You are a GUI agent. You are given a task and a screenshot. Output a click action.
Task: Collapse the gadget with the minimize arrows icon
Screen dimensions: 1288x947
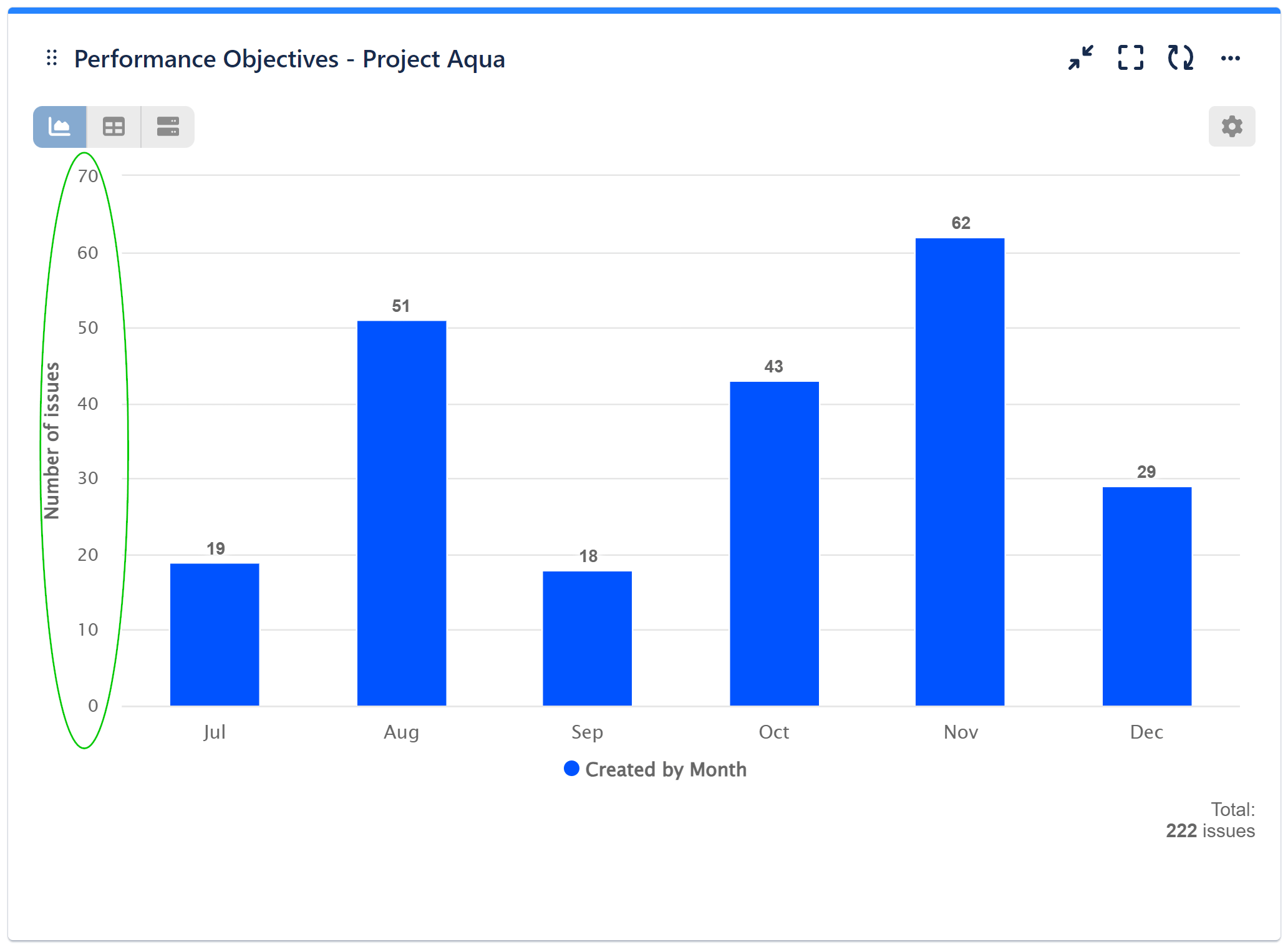[1081, 58]
